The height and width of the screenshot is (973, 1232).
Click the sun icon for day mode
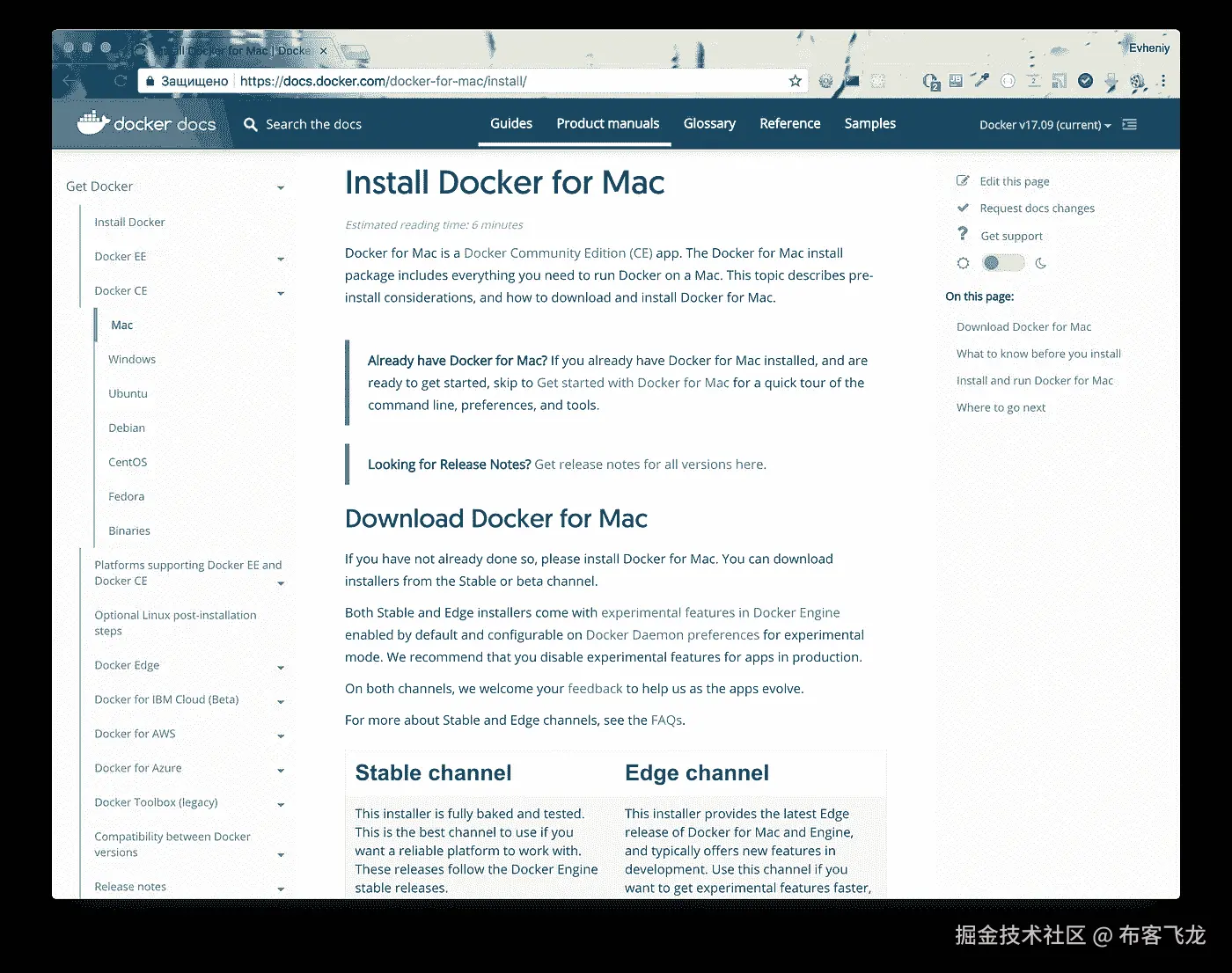(963, 263)
